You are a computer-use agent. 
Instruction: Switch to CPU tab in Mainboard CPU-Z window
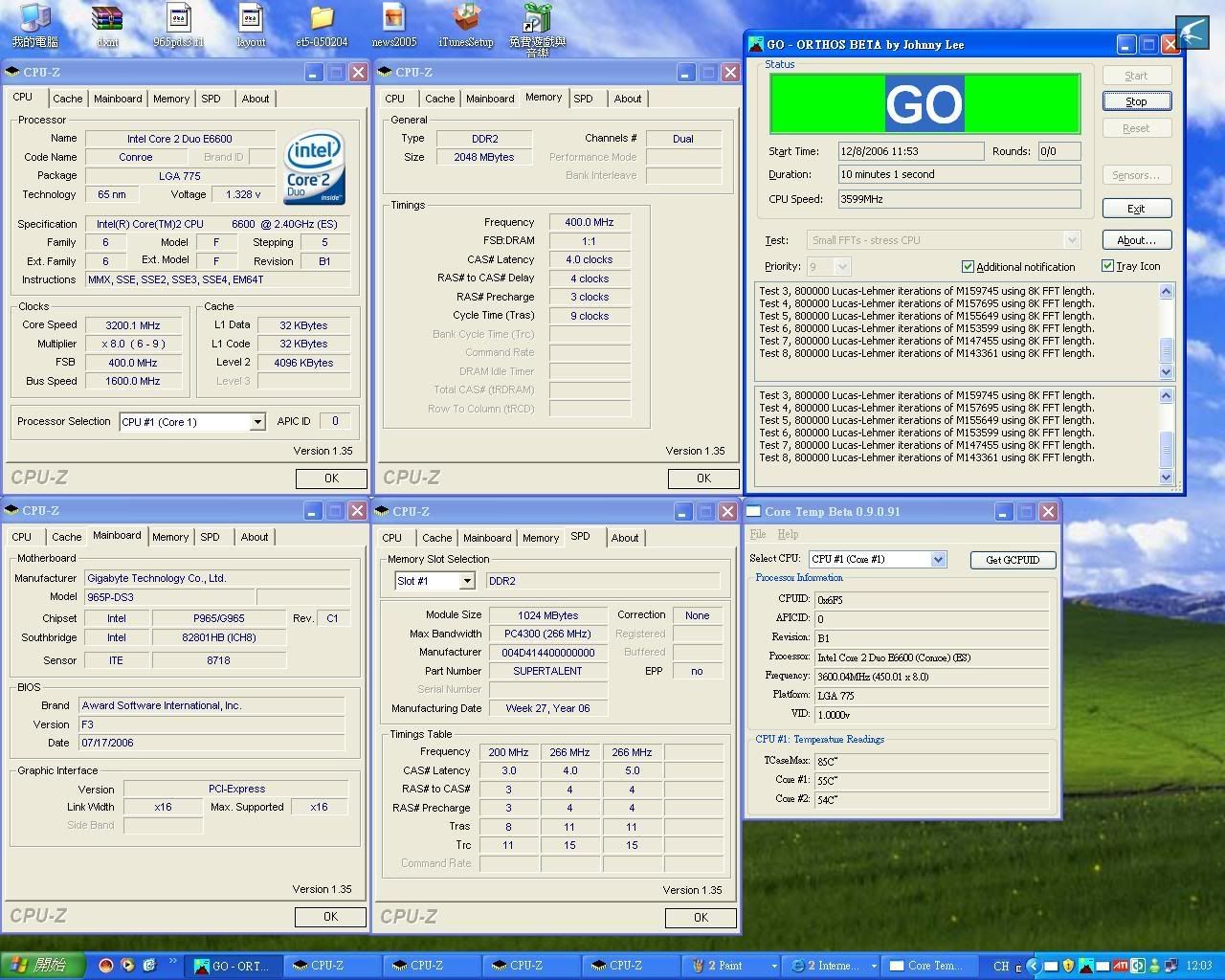coord(22,537)
